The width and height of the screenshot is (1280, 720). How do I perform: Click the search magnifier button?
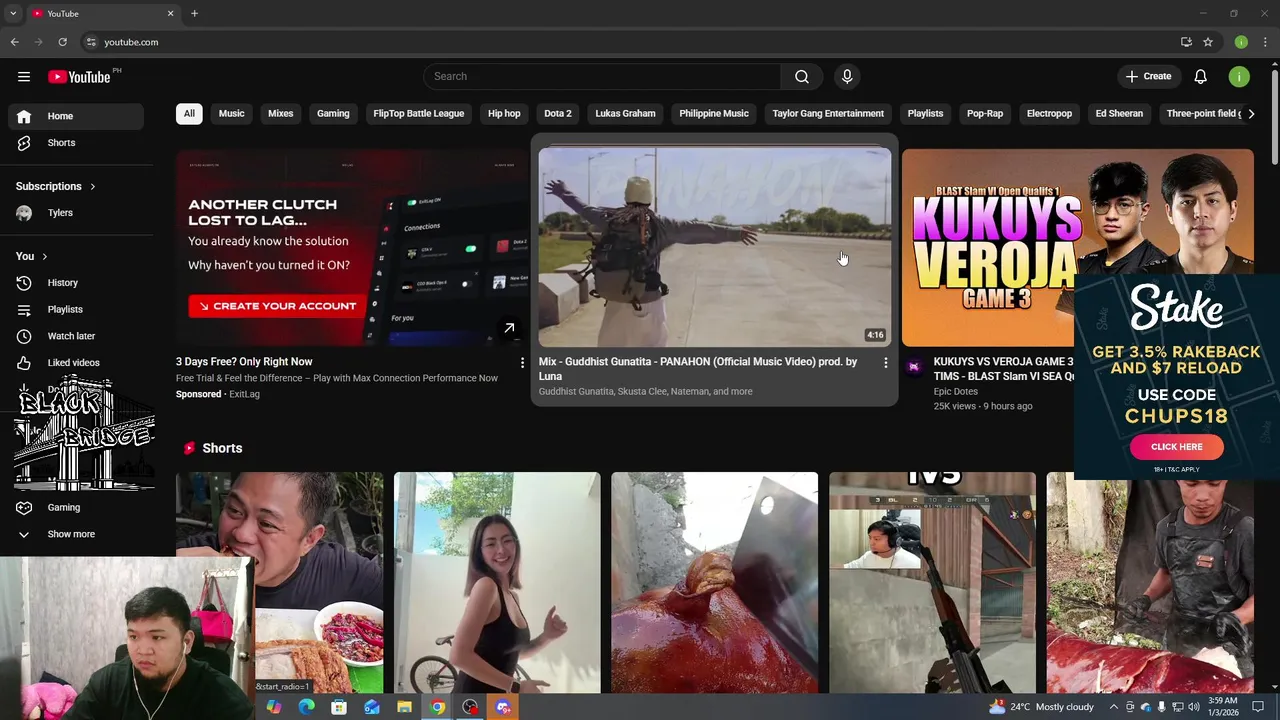pyautogui.click(x=802, y=77)
